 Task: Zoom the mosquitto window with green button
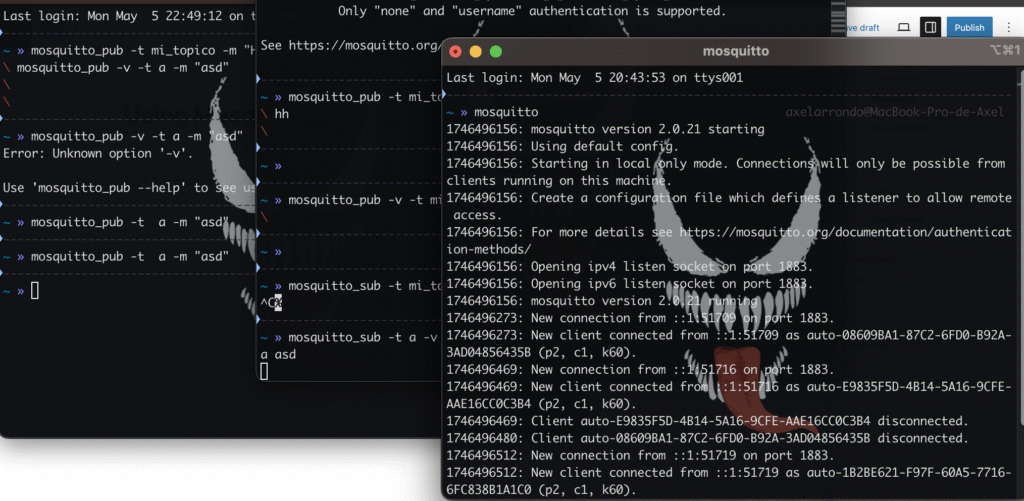(496, 52)
